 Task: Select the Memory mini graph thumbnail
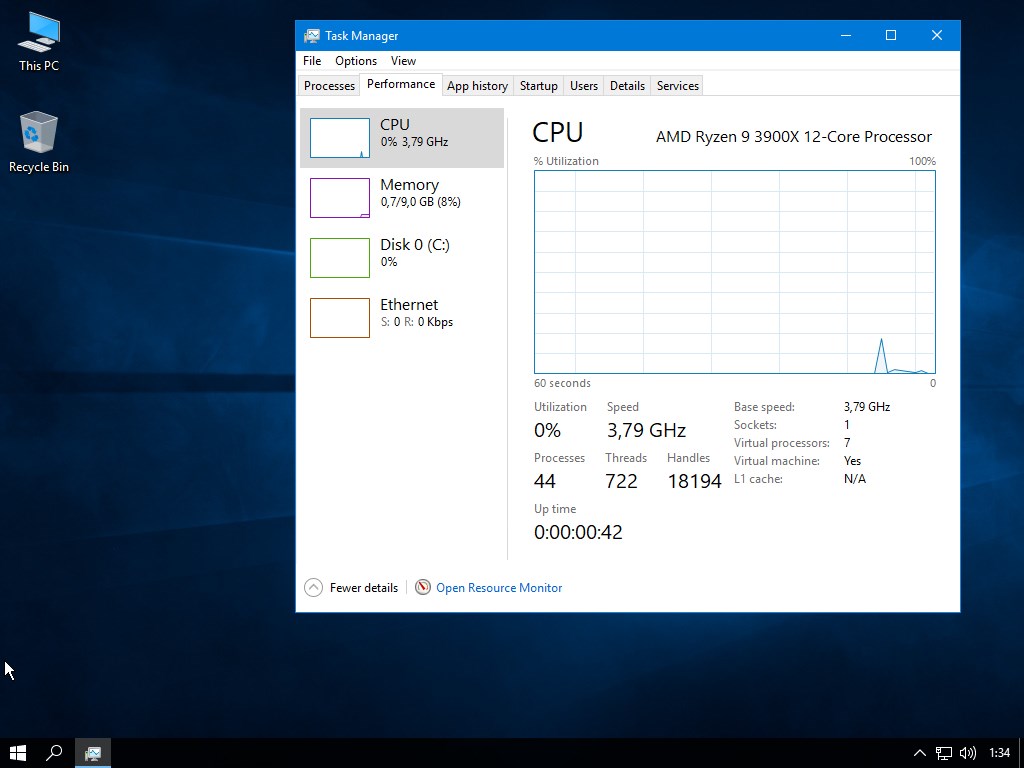click(x=340, y=198)
